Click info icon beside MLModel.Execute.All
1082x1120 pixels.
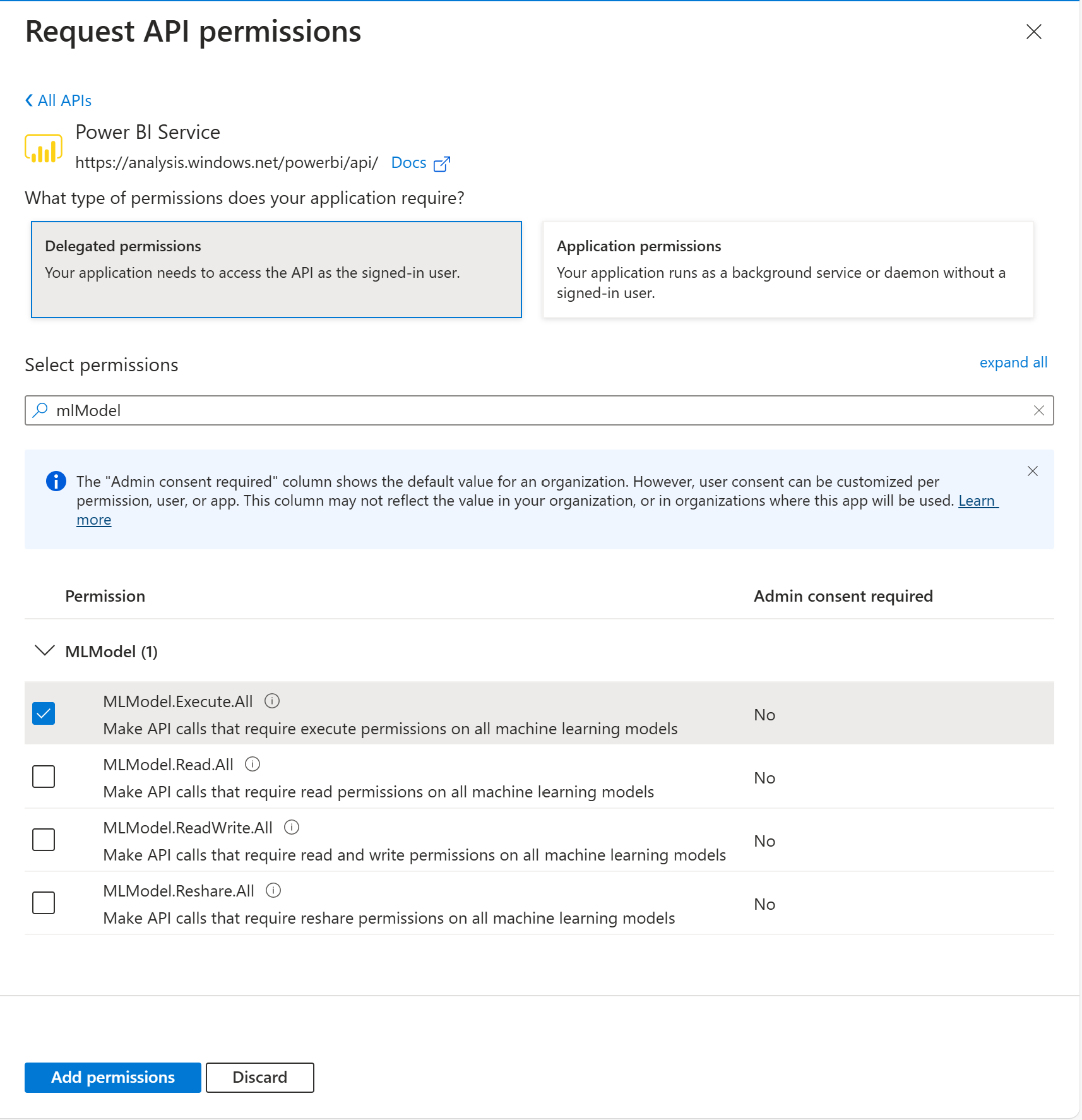pos(272,701)
